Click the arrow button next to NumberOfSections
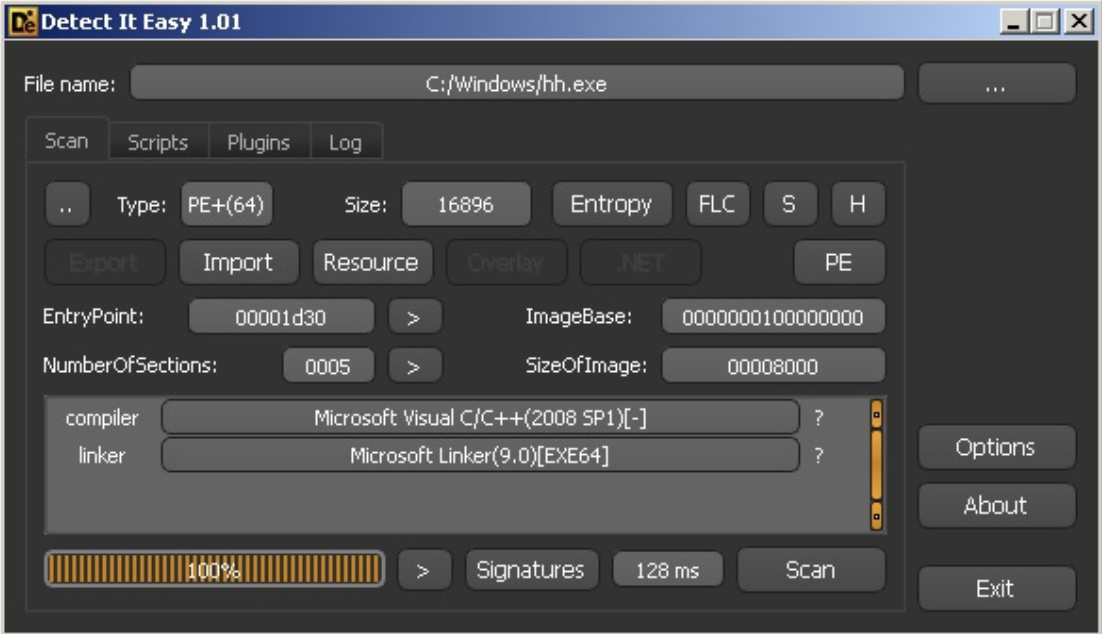This screenshot has width=1102, height=634. [x=415, y=365]
